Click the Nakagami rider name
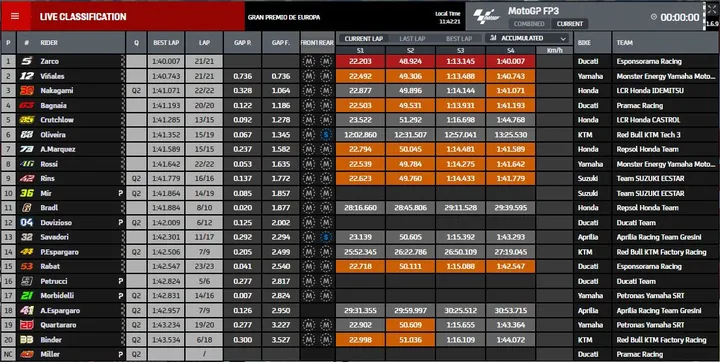The height and width of the screenshot is (362, 720). 56,90
